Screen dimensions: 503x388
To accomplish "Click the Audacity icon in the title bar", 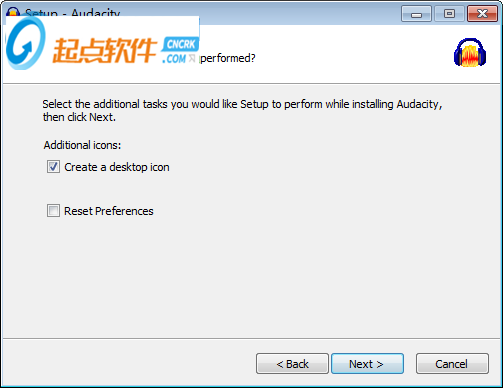I will pyautogui.click(x=13, y=11).
